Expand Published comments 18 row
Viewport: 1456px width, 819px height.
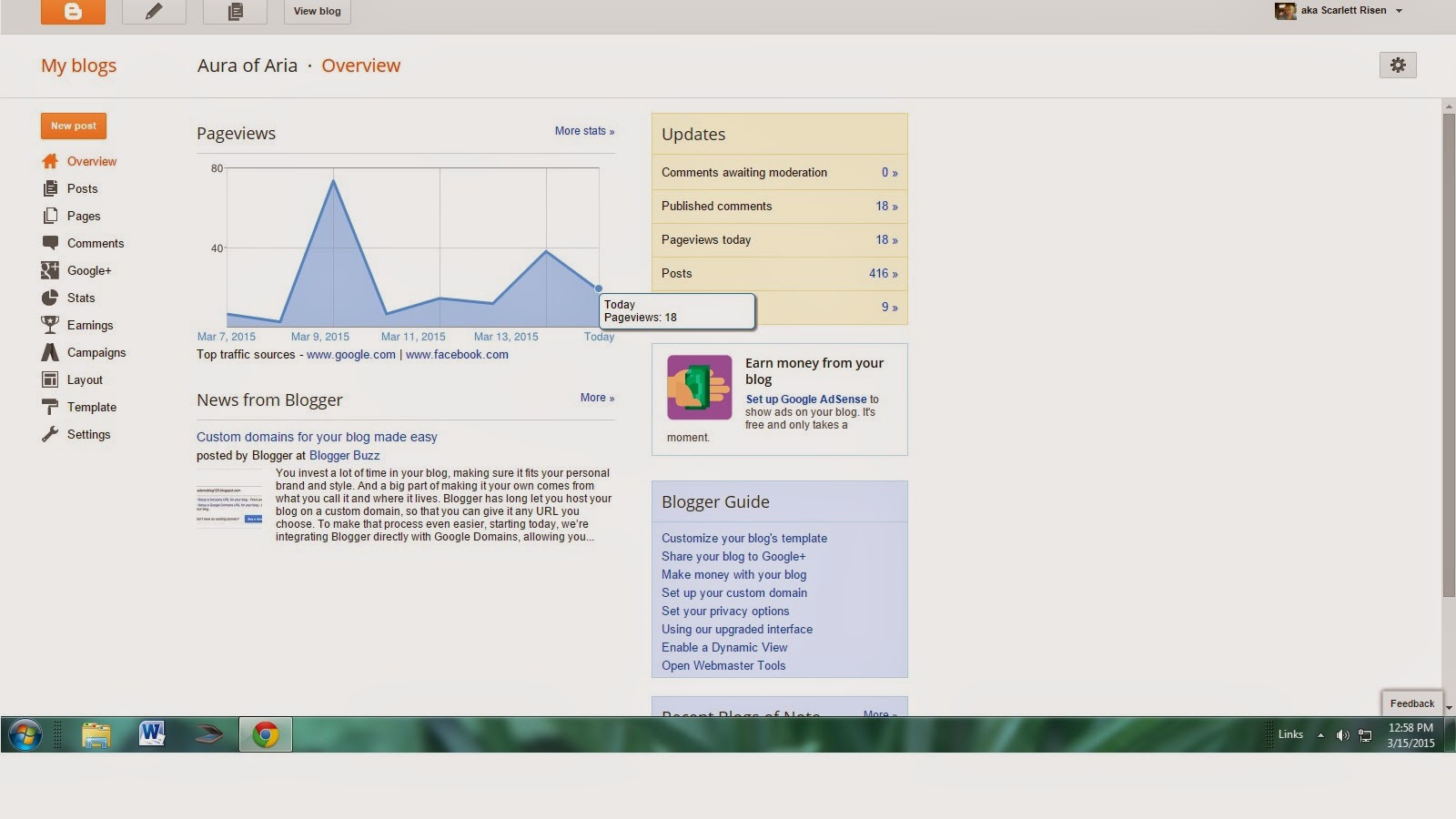click(779, 207)
